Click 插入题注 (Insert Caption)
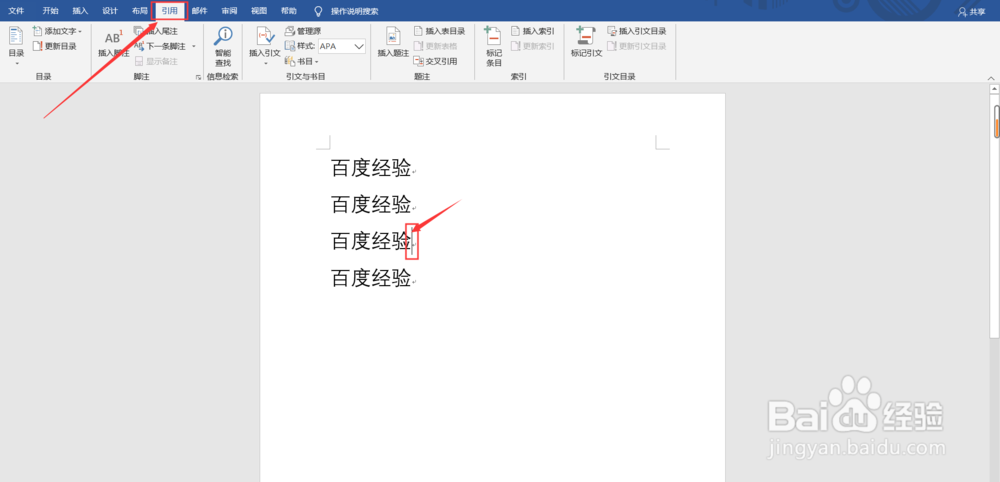Image resolution: width=1000 pixels, height=482 pixels. (x=393, y=43)
